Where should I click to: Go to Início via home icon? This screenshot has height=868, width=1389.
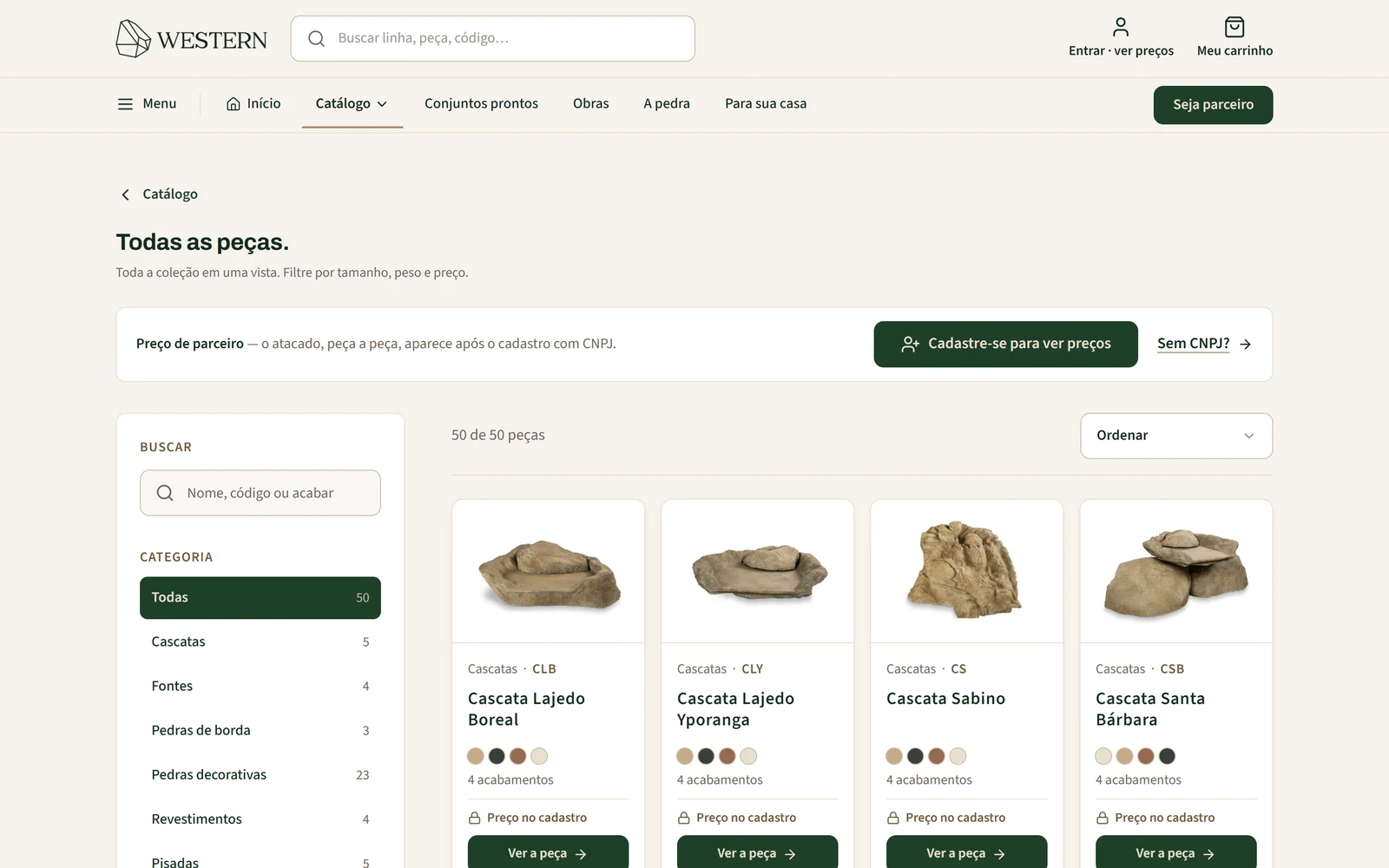(x=234, y=104)
